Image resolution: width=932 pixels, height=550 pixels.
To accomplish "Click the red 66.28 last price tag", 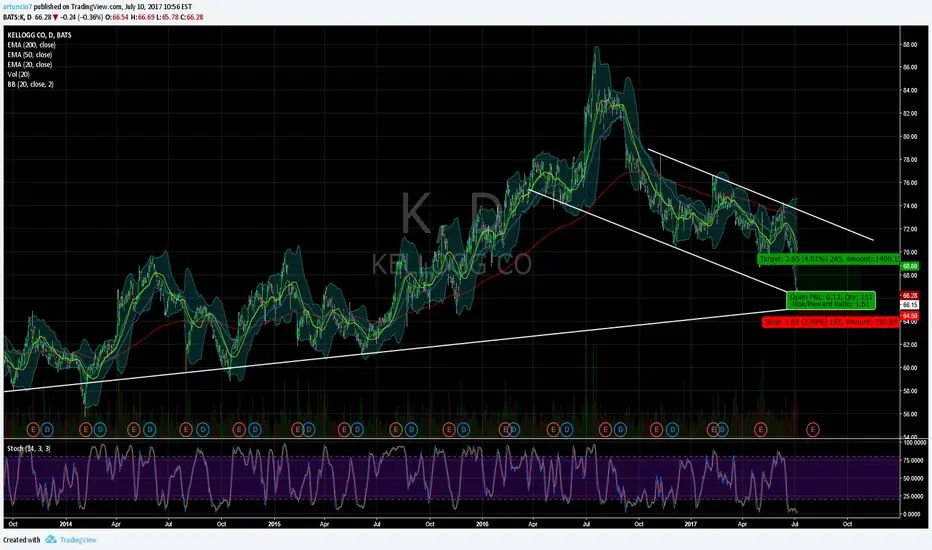I will click(910, 296).
